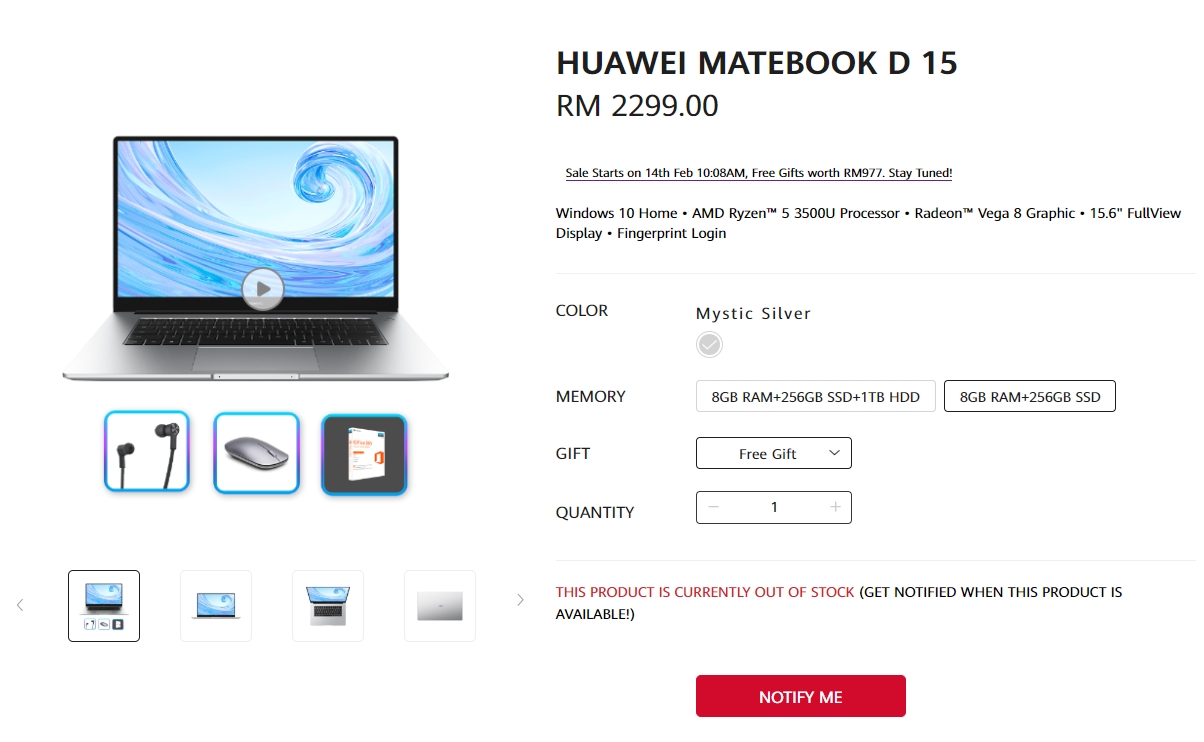Choose 8GB RAM+256GB SSD+1TB HDD option
This screenshot has width=1204, height=742.
point(815,396)
